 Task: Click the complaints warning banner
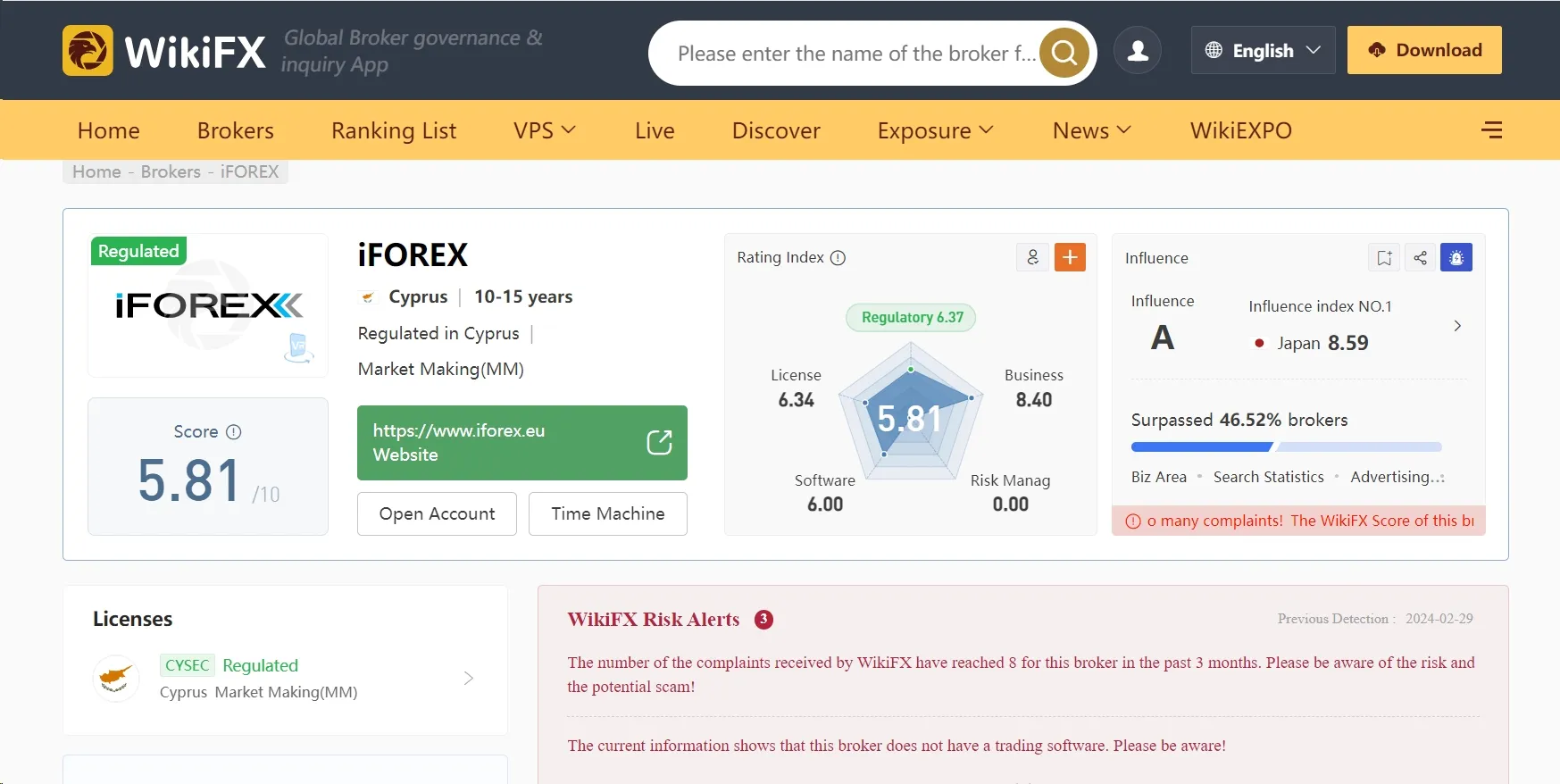1298,521
